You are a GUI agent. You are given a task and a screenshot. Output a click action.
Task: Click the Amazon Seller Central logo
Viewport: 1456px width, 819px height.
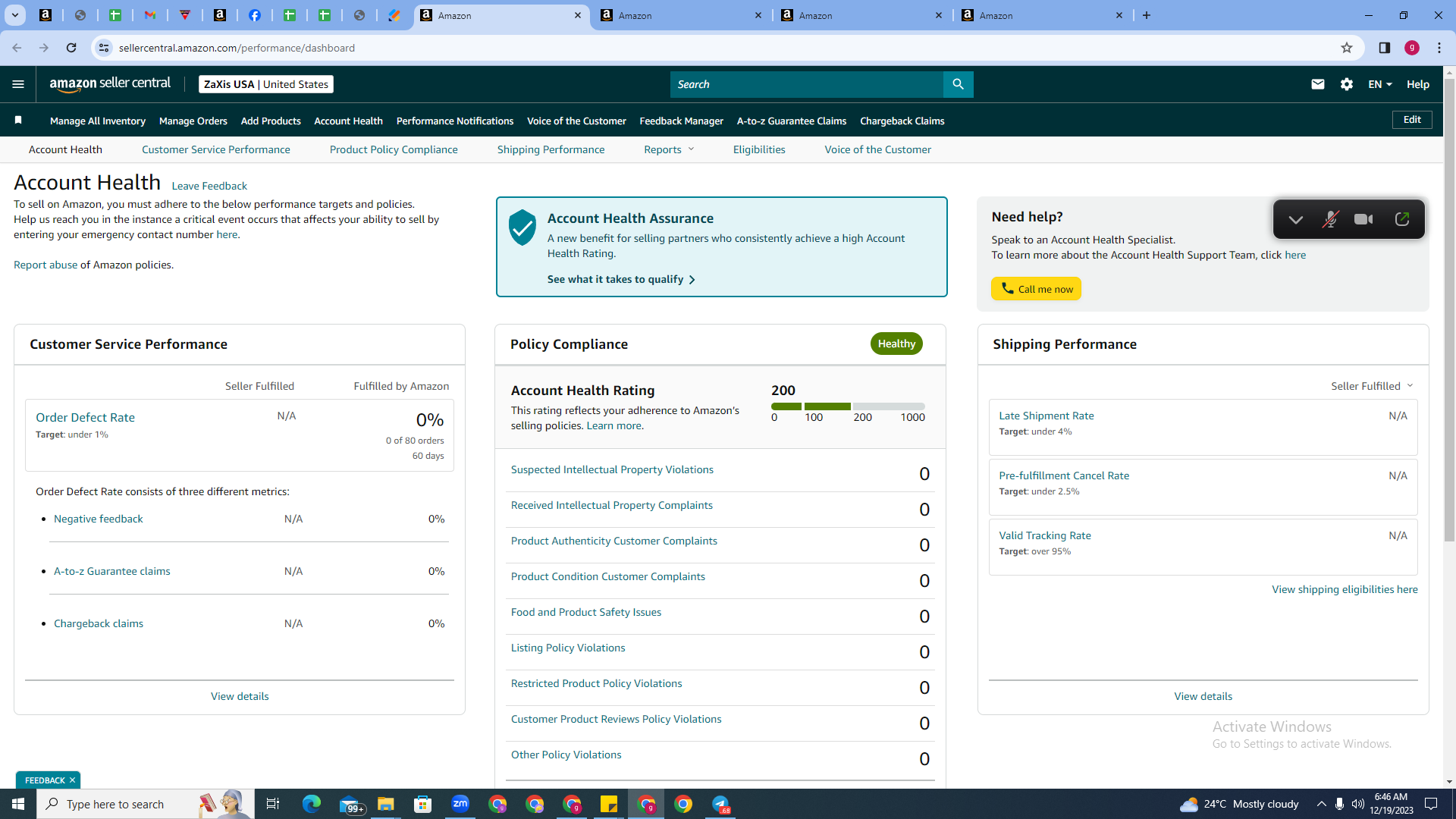(110, 84)
